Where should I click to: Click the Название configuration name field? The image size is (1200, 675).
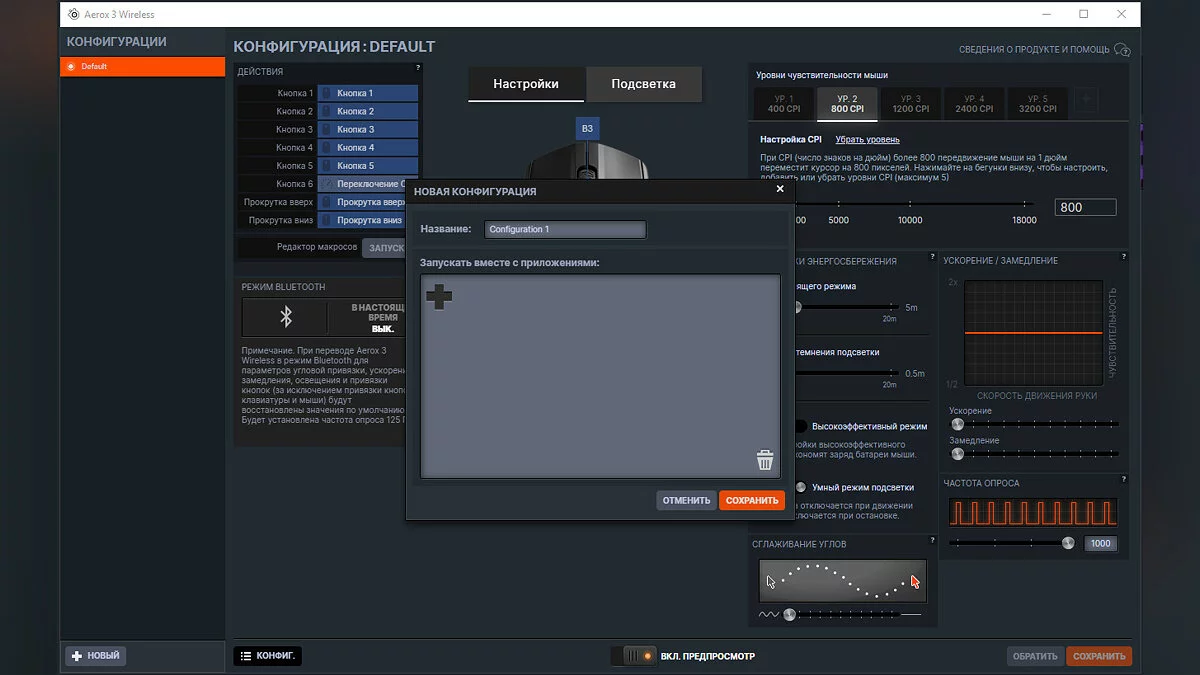(565, 229)
